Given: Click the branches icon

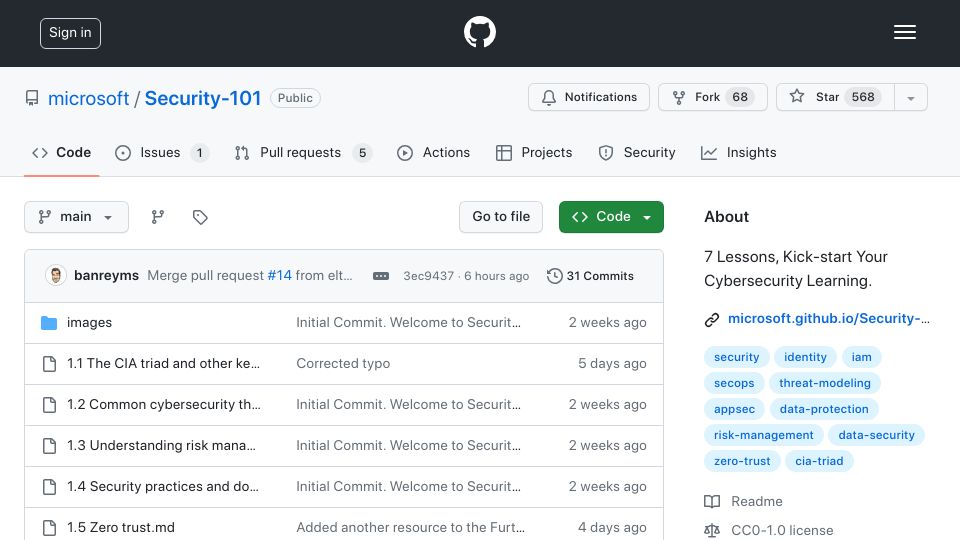Looking at the screenshot, I should click(x=157, y=217).
